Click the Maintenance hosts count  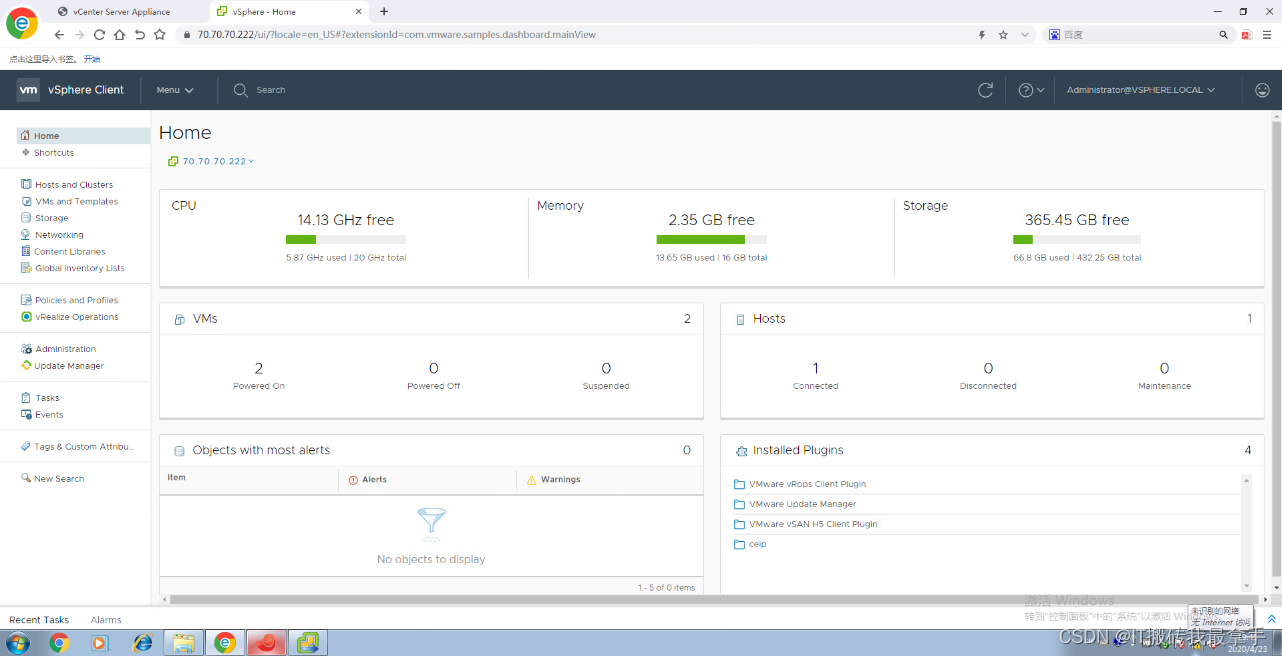click(x=1164, y=368)
